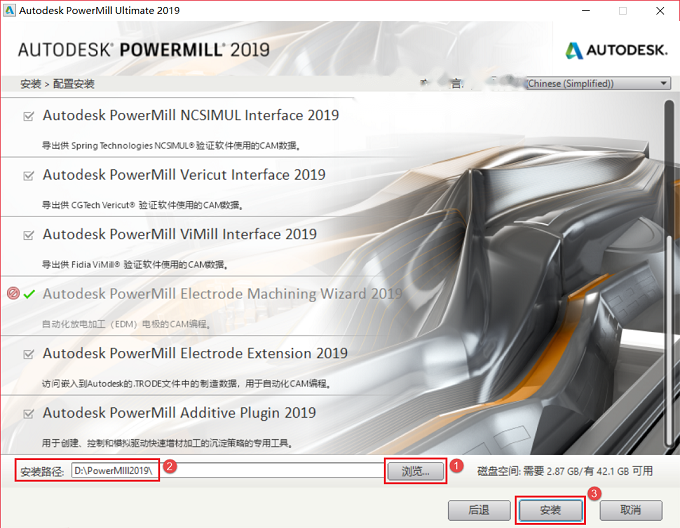Click the 后退 back button
This screenshot has width=680, height=528.
click(x=479, y=510)
